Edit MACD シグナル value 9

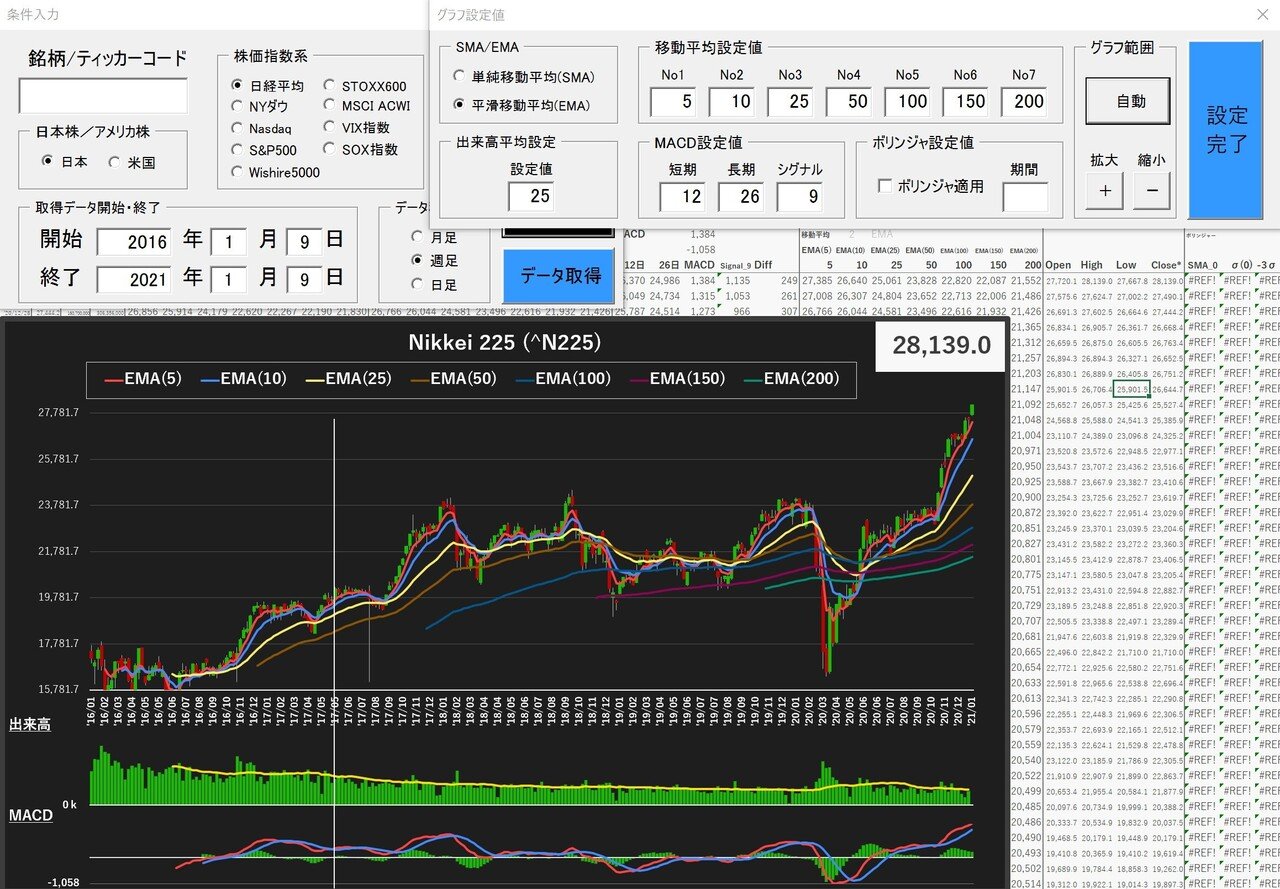800,197
